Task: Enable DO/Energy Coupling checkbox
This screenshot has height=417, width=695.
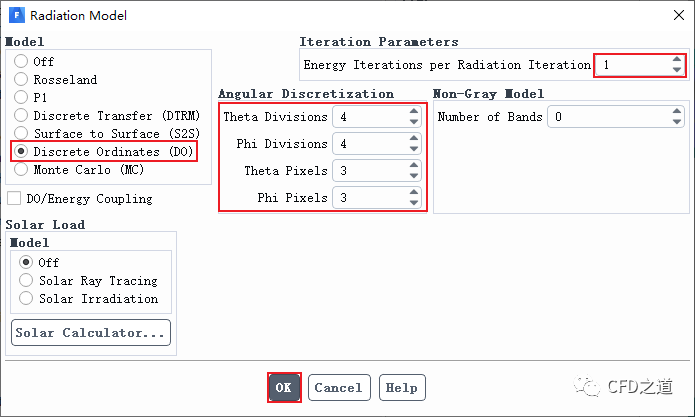Action: 14,198
